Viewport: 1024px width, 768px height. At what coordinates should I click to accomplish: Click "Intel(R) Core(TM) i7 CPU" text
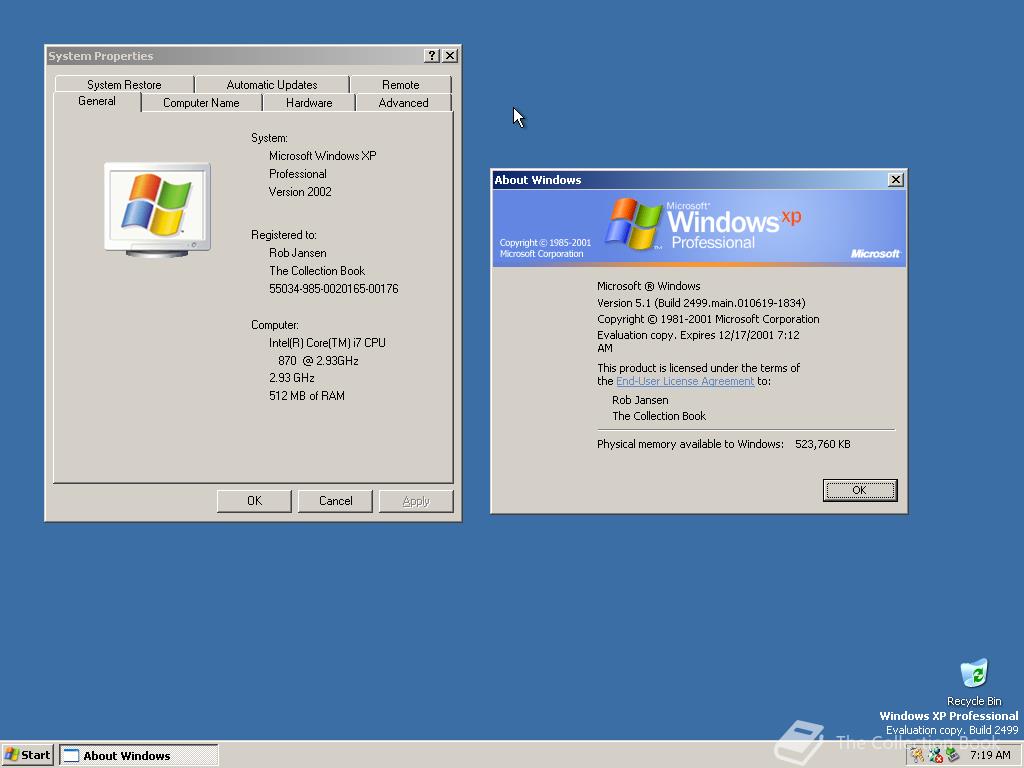pyautogui.click(x=327, y=343)
